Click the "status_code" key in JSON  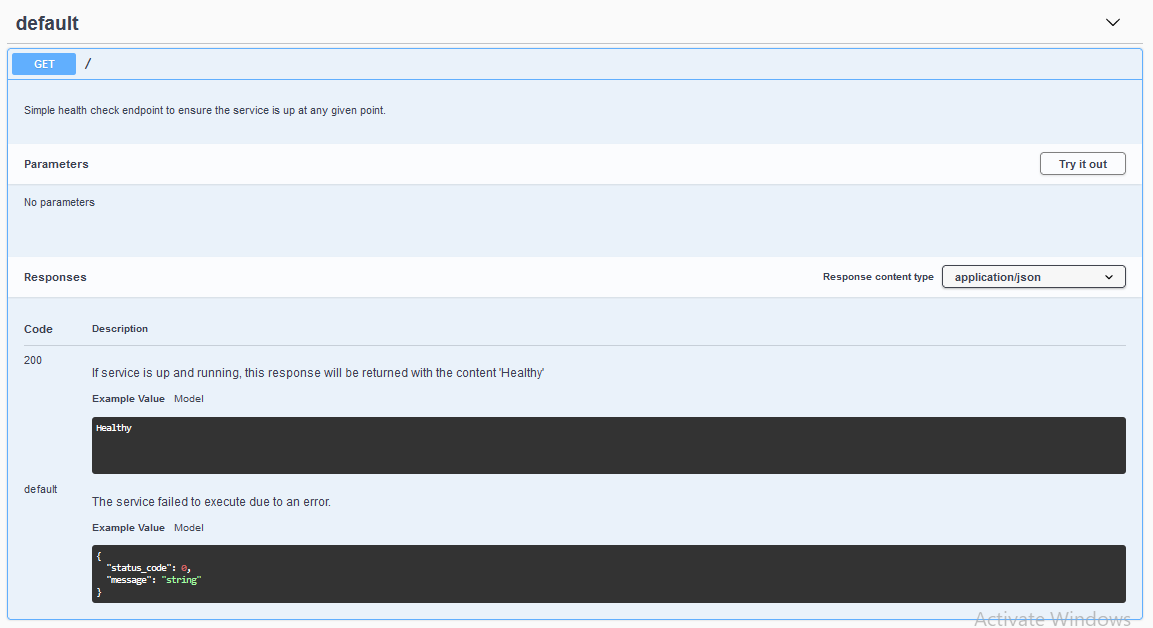[x=140, y=568]
